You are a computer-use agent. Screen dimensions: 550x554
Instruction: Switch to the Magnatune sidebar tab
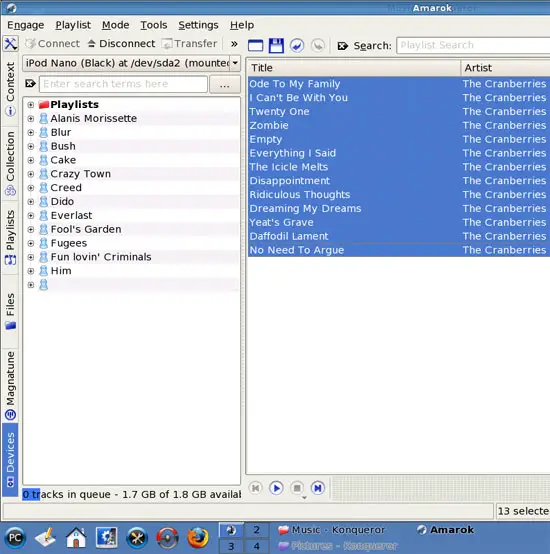click(10, 385)
